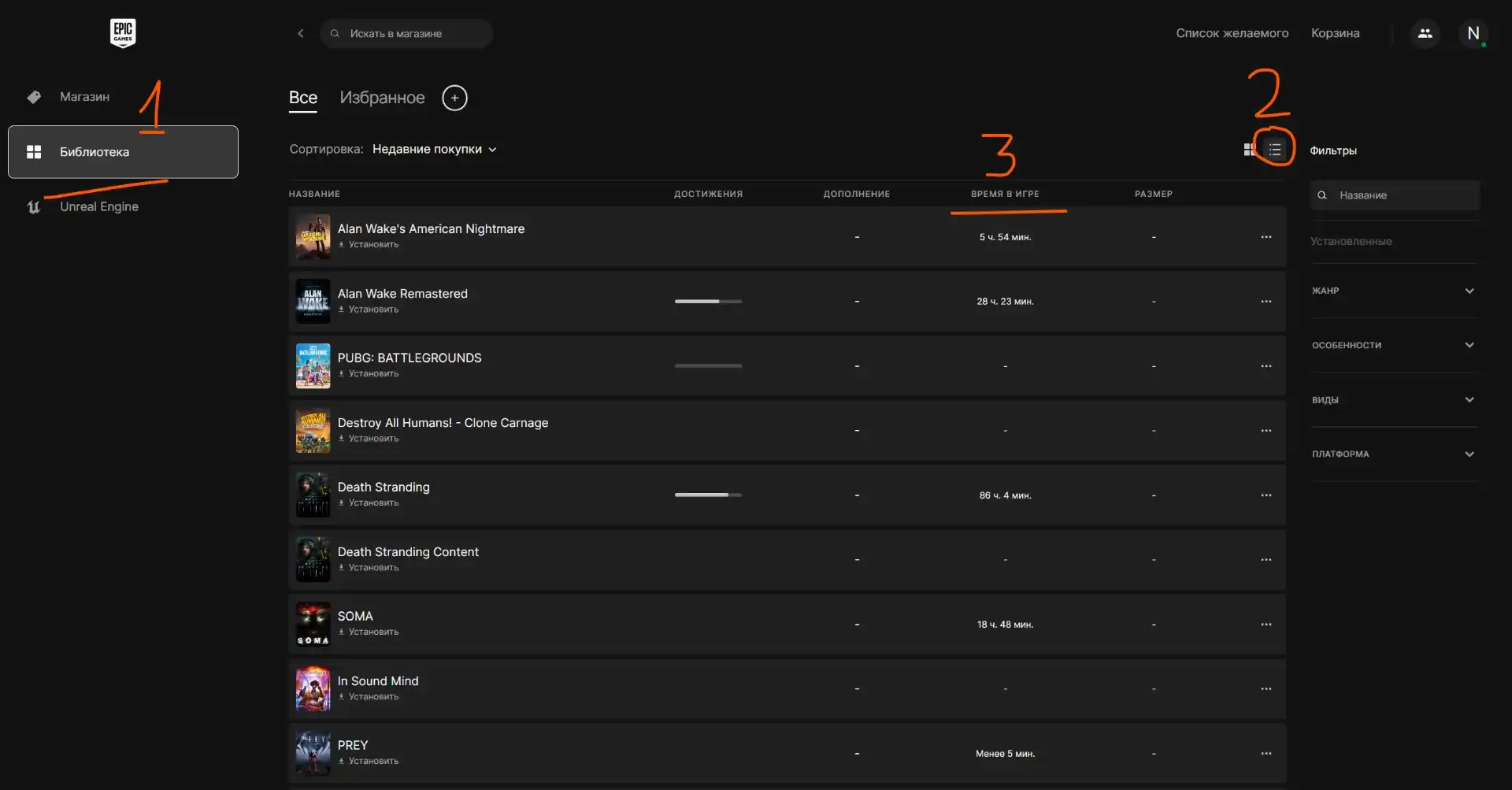Install Alan Wake Remastered
Viewport: 1512px width, 790px height.
369,310
